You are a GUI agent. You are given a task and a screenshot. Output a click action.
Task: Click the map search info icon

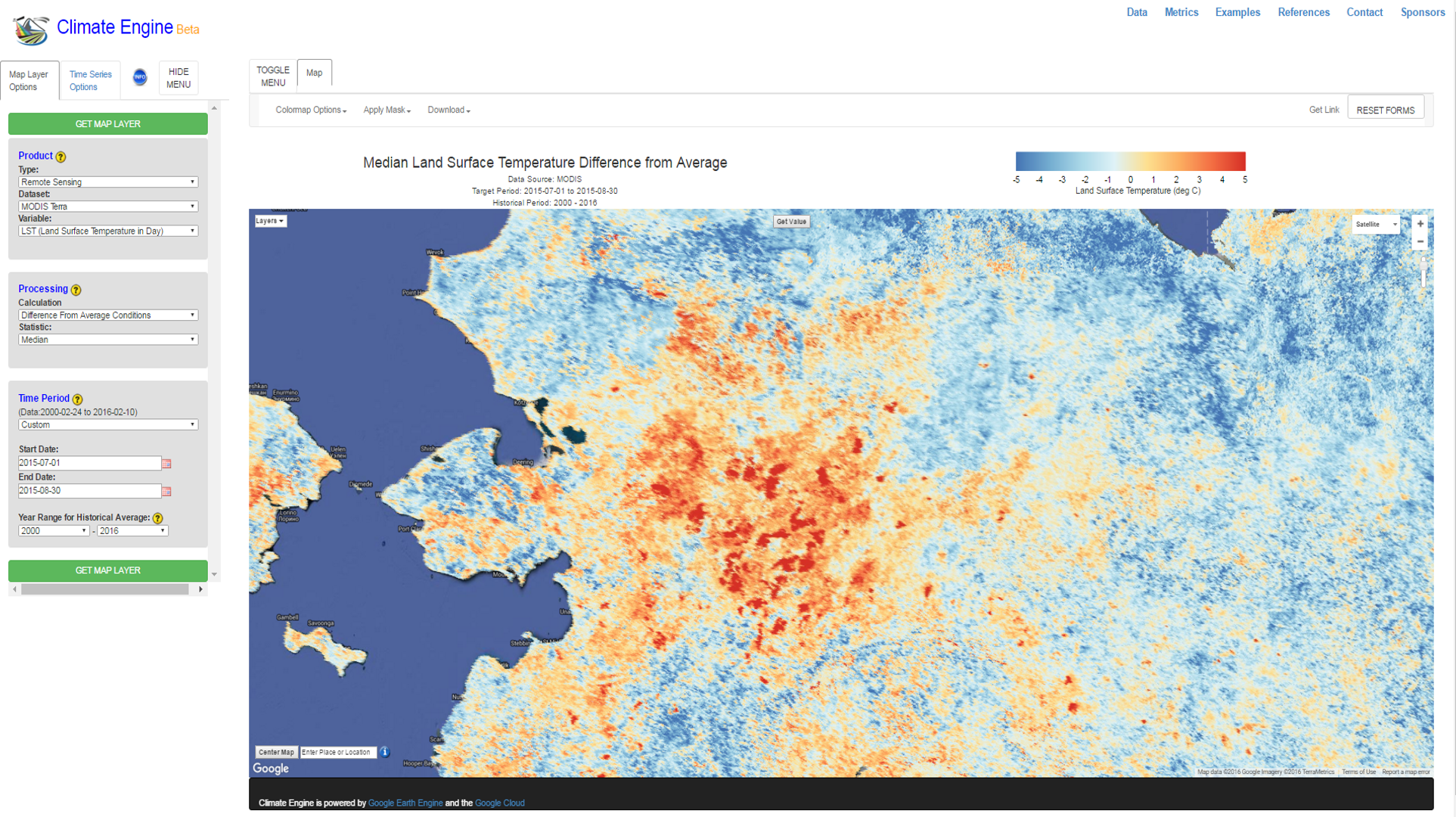point(385,752)
